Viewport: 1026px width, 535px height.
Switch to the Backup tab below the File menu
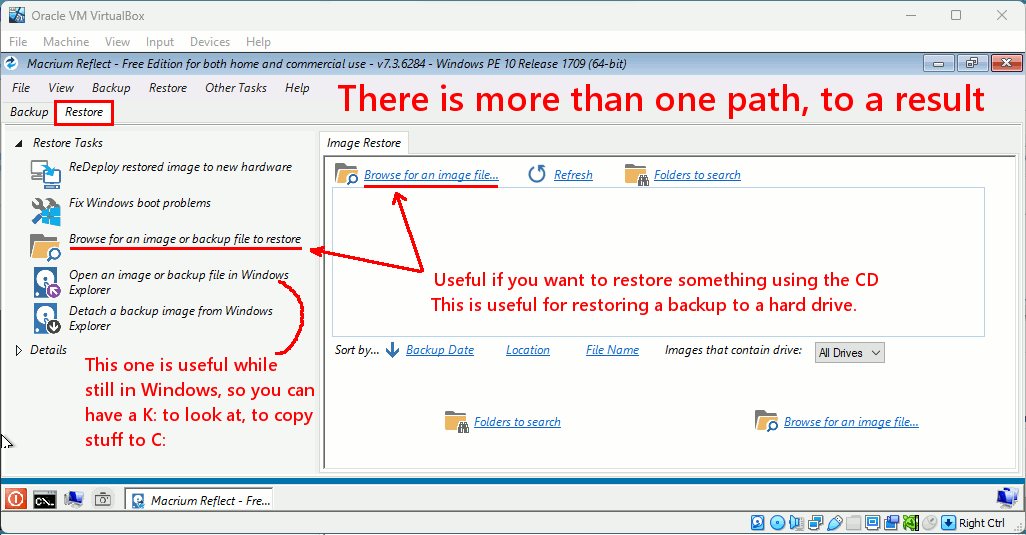(x=29, y=112)
